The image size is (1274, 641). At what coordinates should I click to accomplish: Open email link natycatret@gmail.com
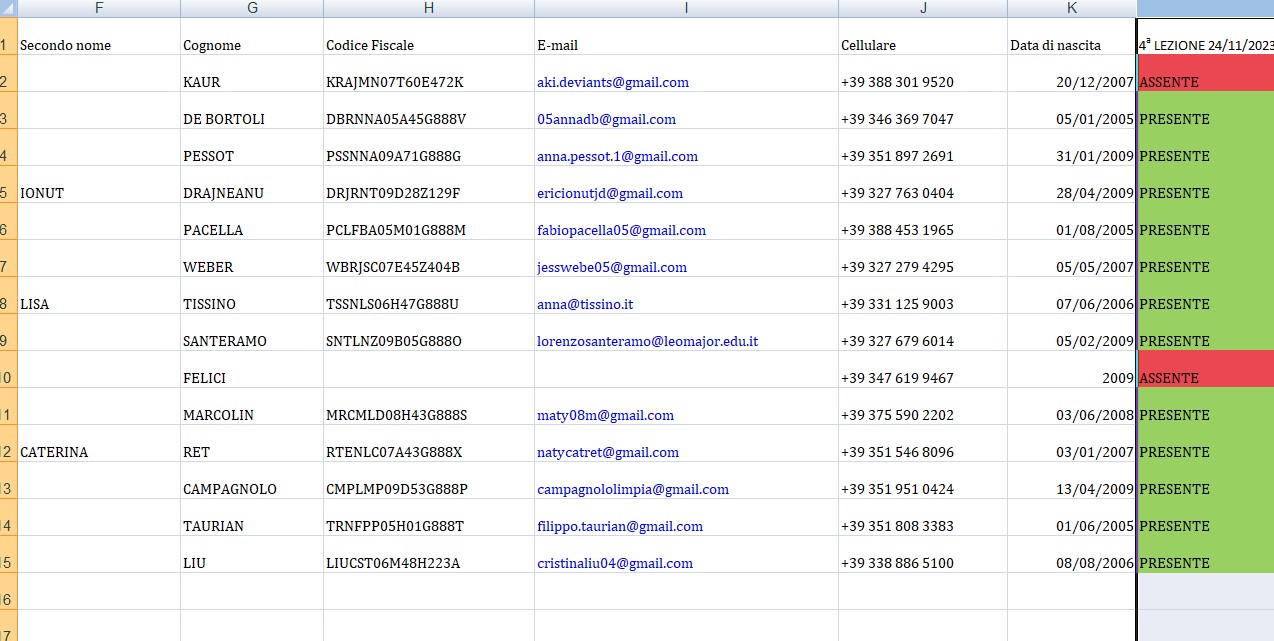coord(608,452)
